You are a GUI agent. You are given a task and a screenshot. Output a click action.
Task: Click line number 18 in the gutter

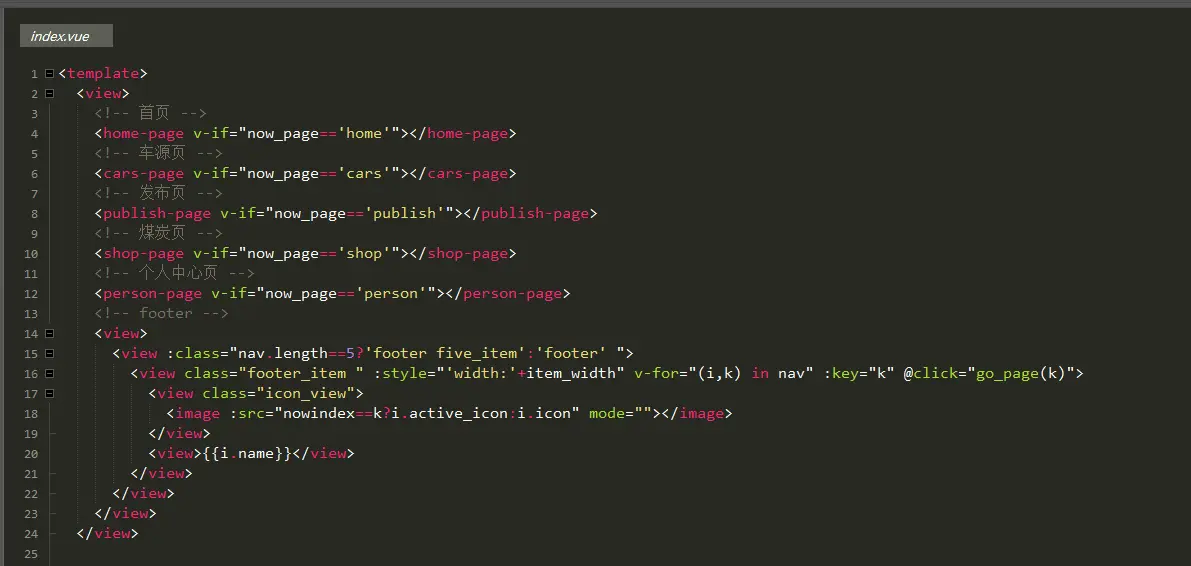(31, 414)
